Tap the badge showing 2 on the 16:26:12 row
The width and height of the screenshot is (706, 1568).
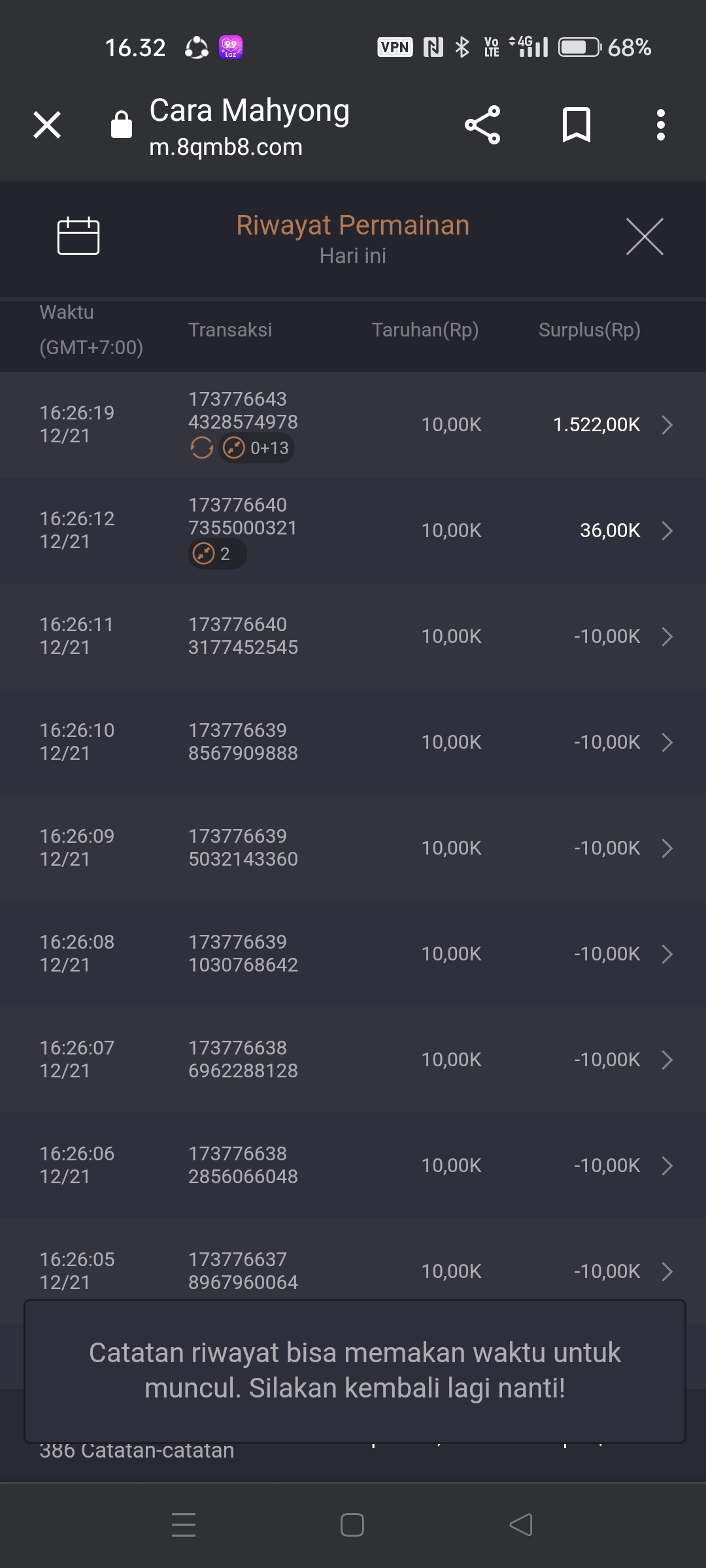pos(217,554)
